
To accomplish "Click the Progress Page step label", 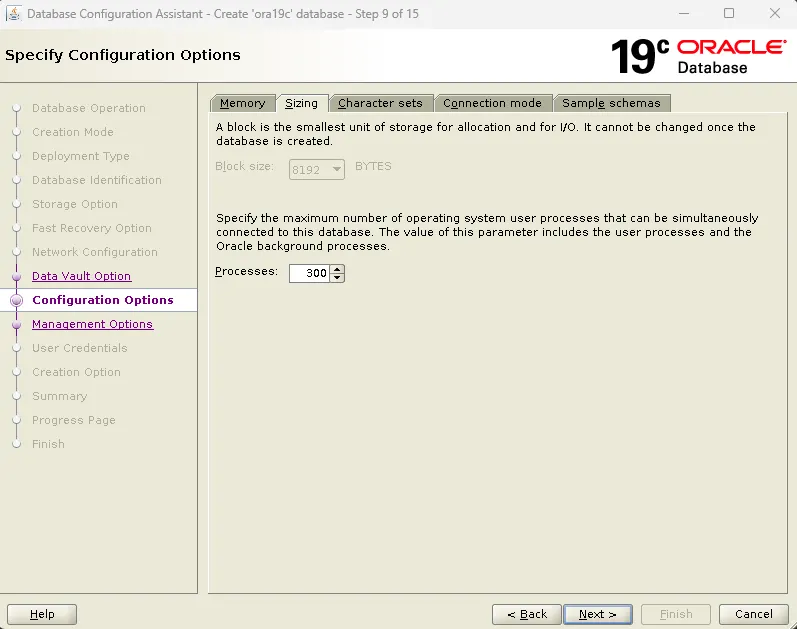I will [74, 420].
